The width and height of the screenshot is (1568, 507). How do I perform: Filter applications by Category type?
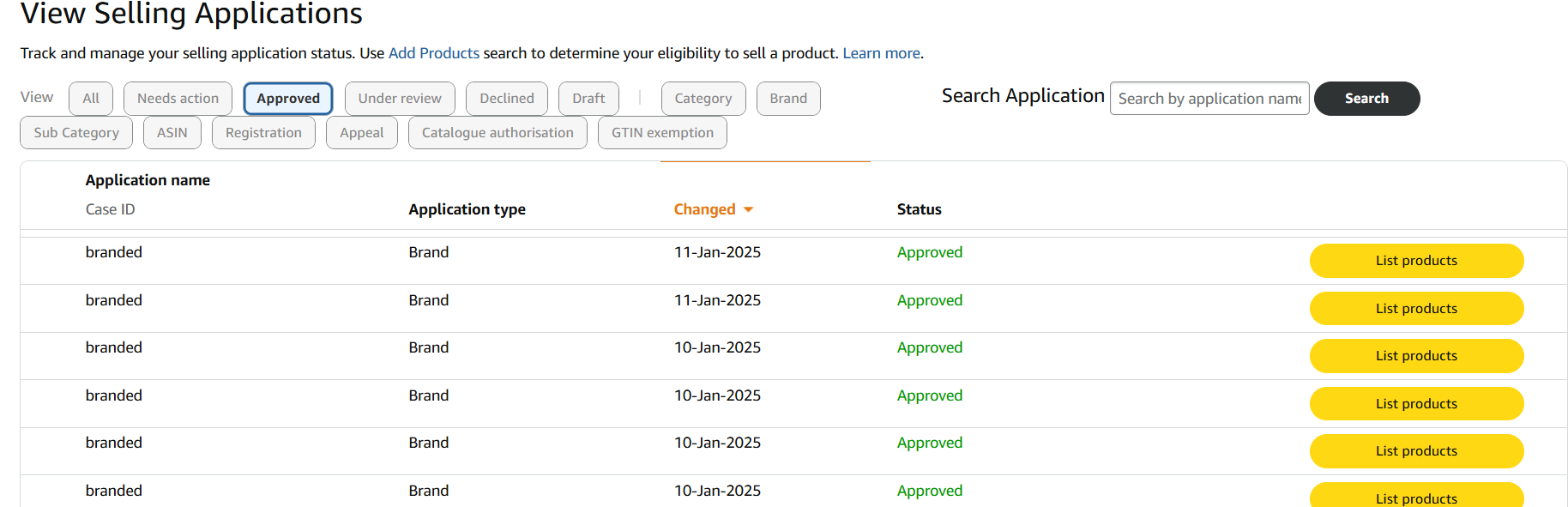coord(703,99)
